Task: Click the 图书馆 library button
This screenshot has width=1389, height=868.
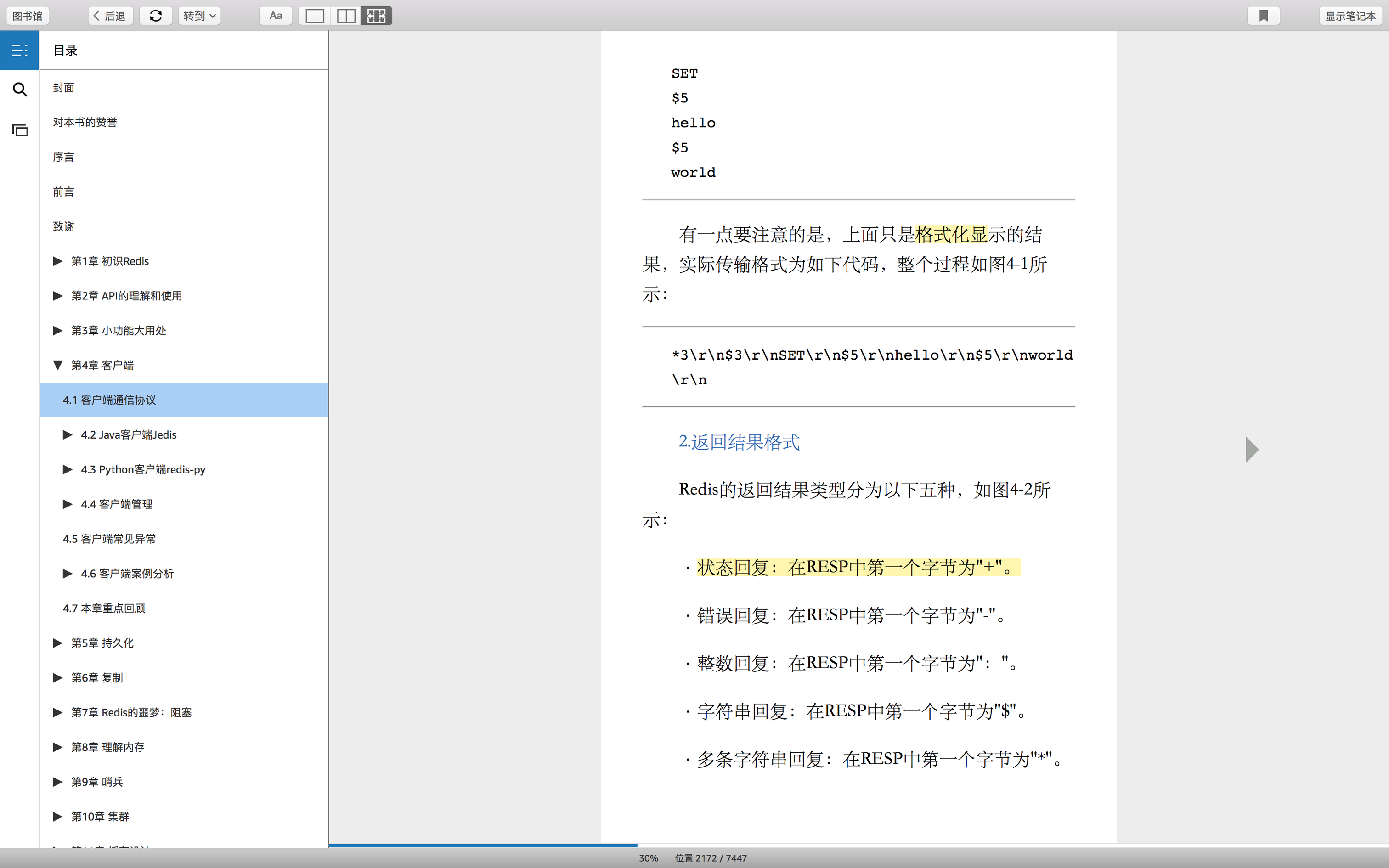Action: 28,16
